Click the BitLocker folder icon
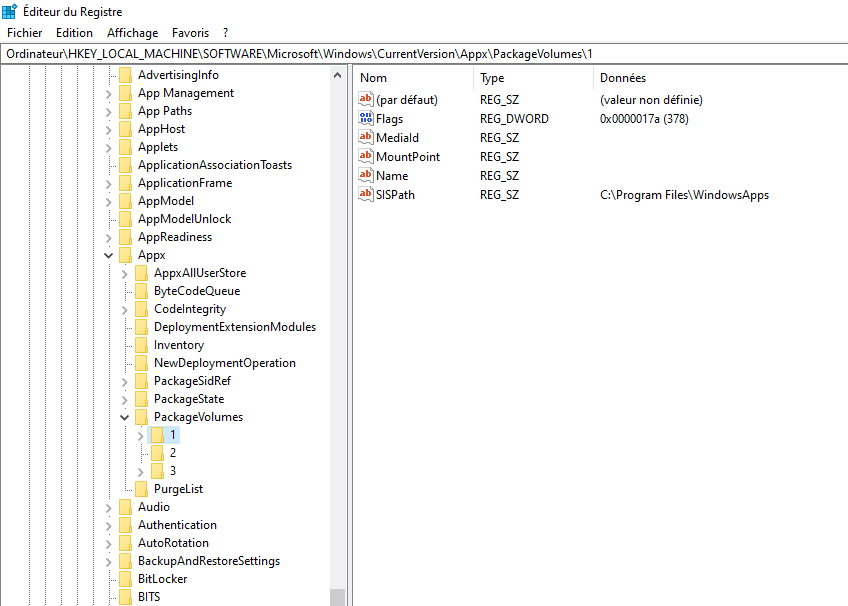The image size is (848, 606). (125, 579)
